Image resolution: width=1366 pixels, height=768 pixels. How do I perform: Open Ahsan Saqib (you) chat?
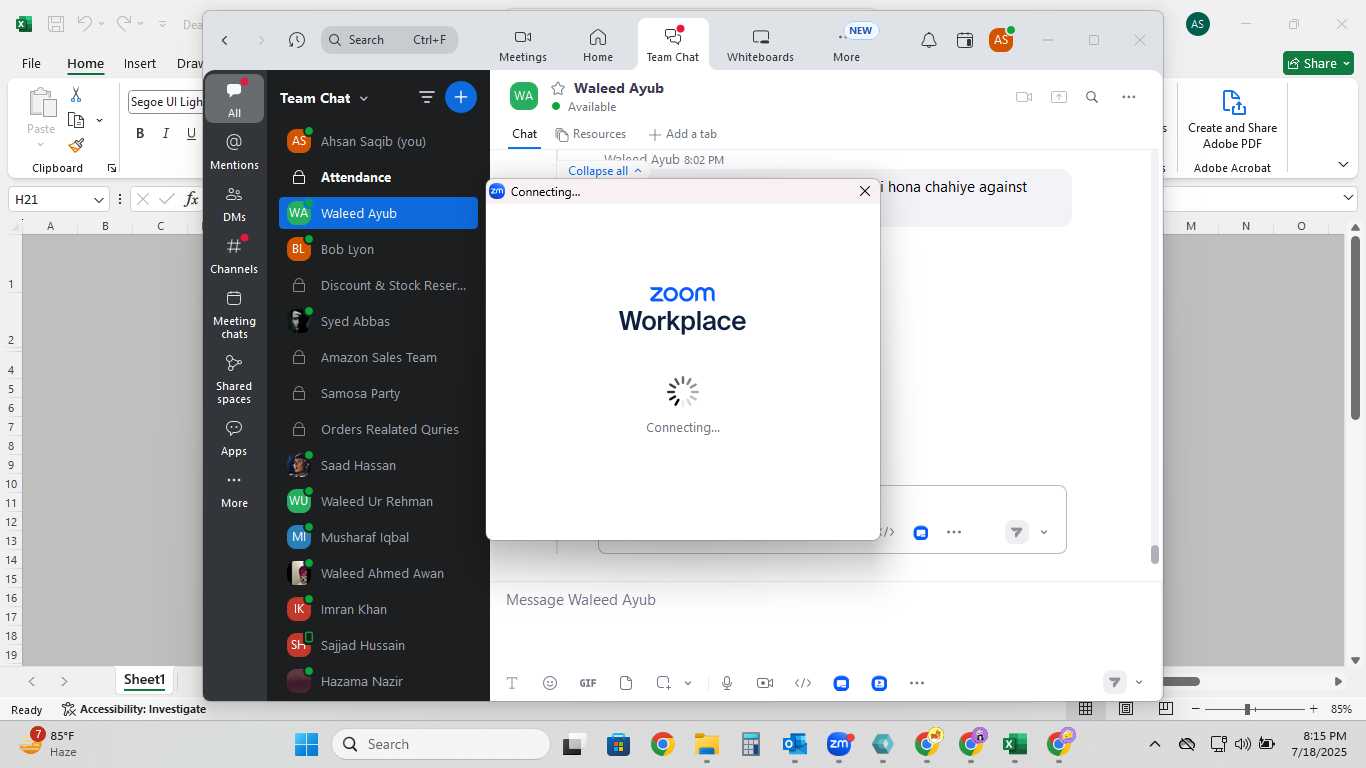(378, 141)
